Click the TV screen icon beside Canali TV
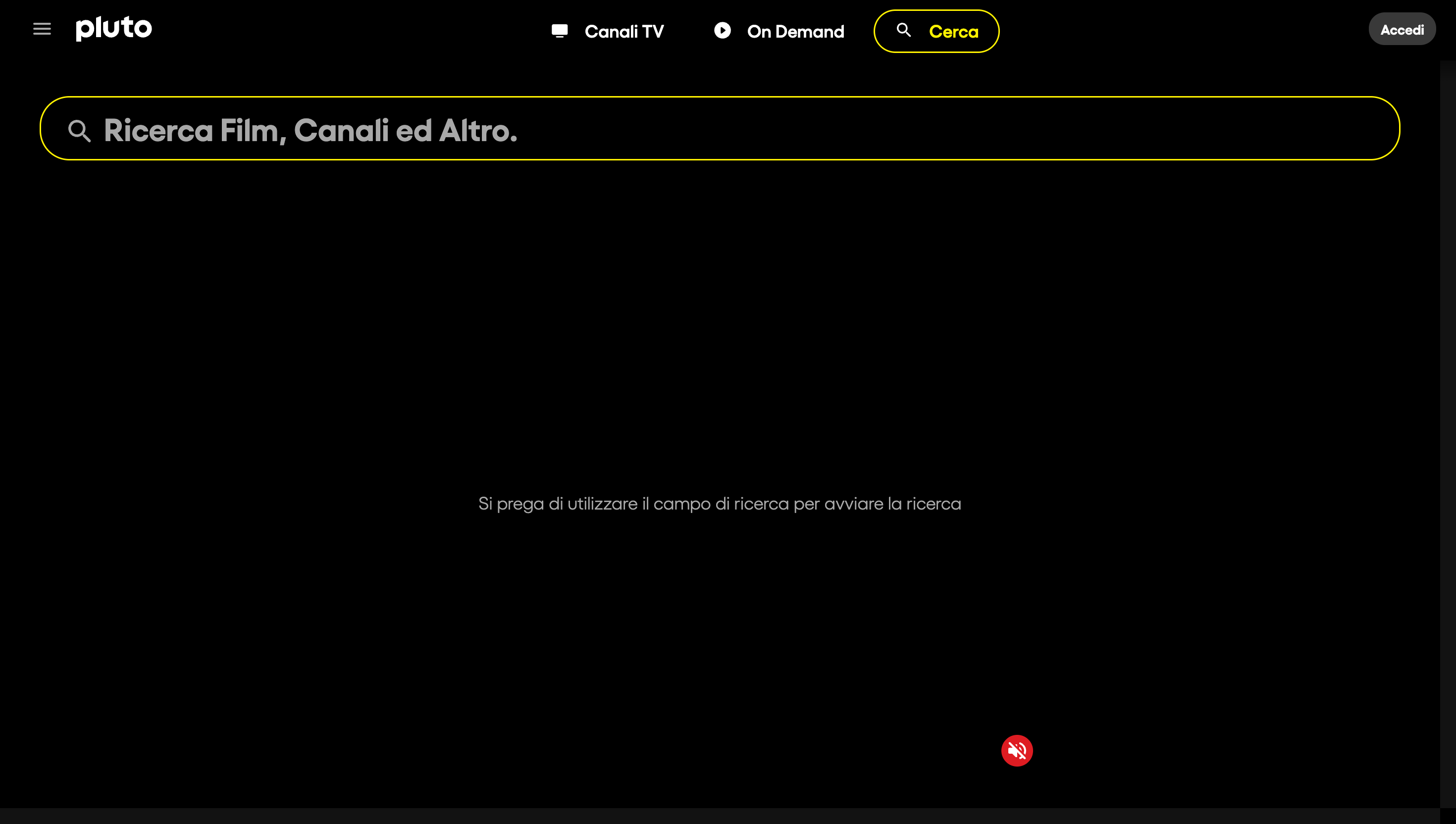 pos(560,31)
